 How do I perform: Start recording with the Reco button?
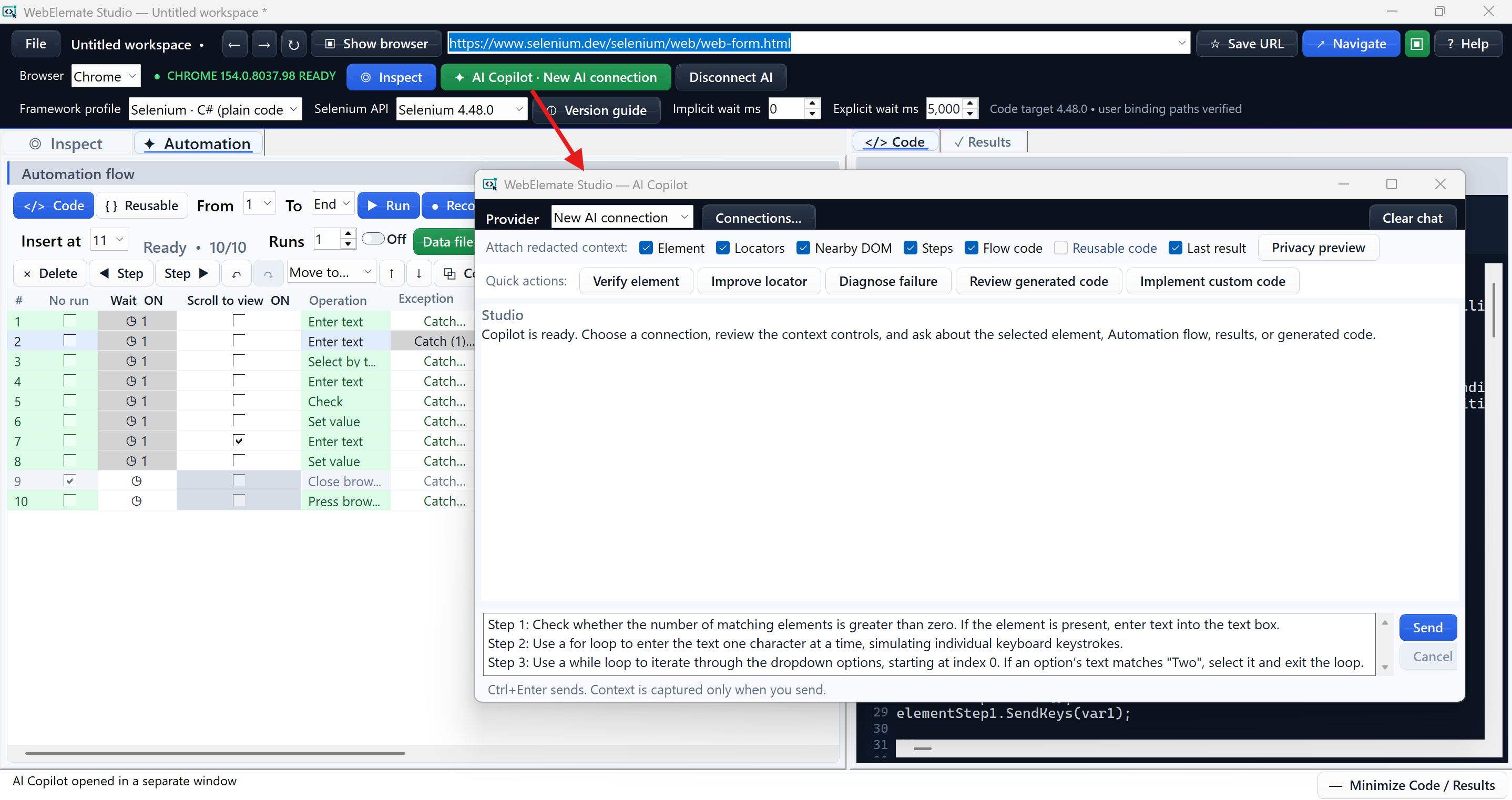[x=449, y=206]
